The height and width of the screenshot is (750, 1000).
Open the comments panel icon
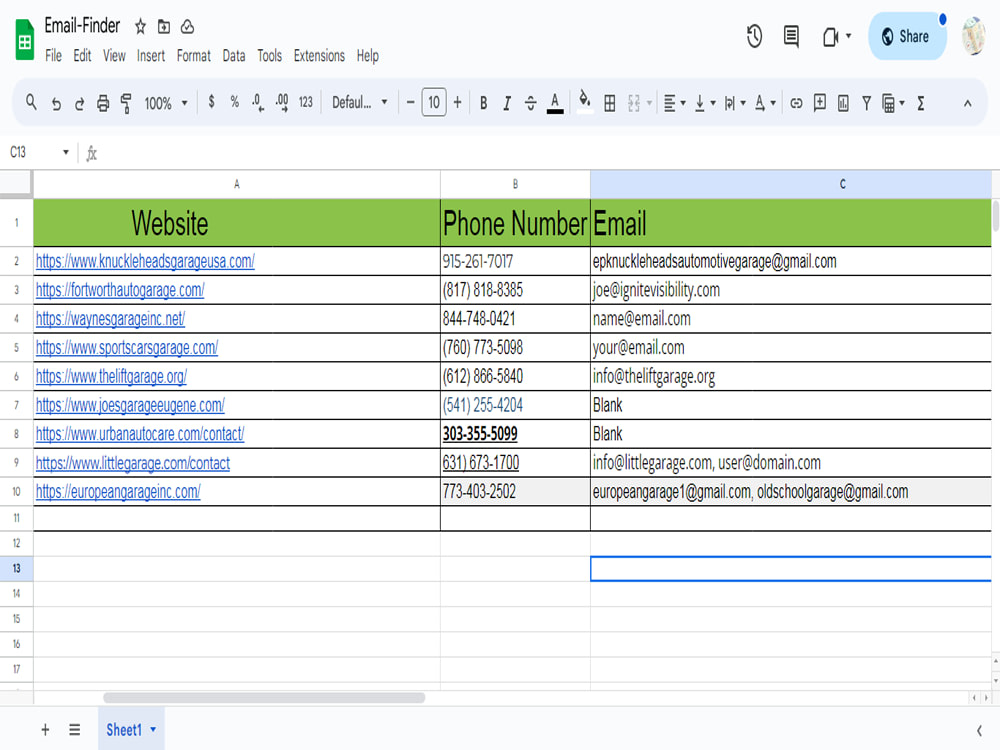click(791, 36)
